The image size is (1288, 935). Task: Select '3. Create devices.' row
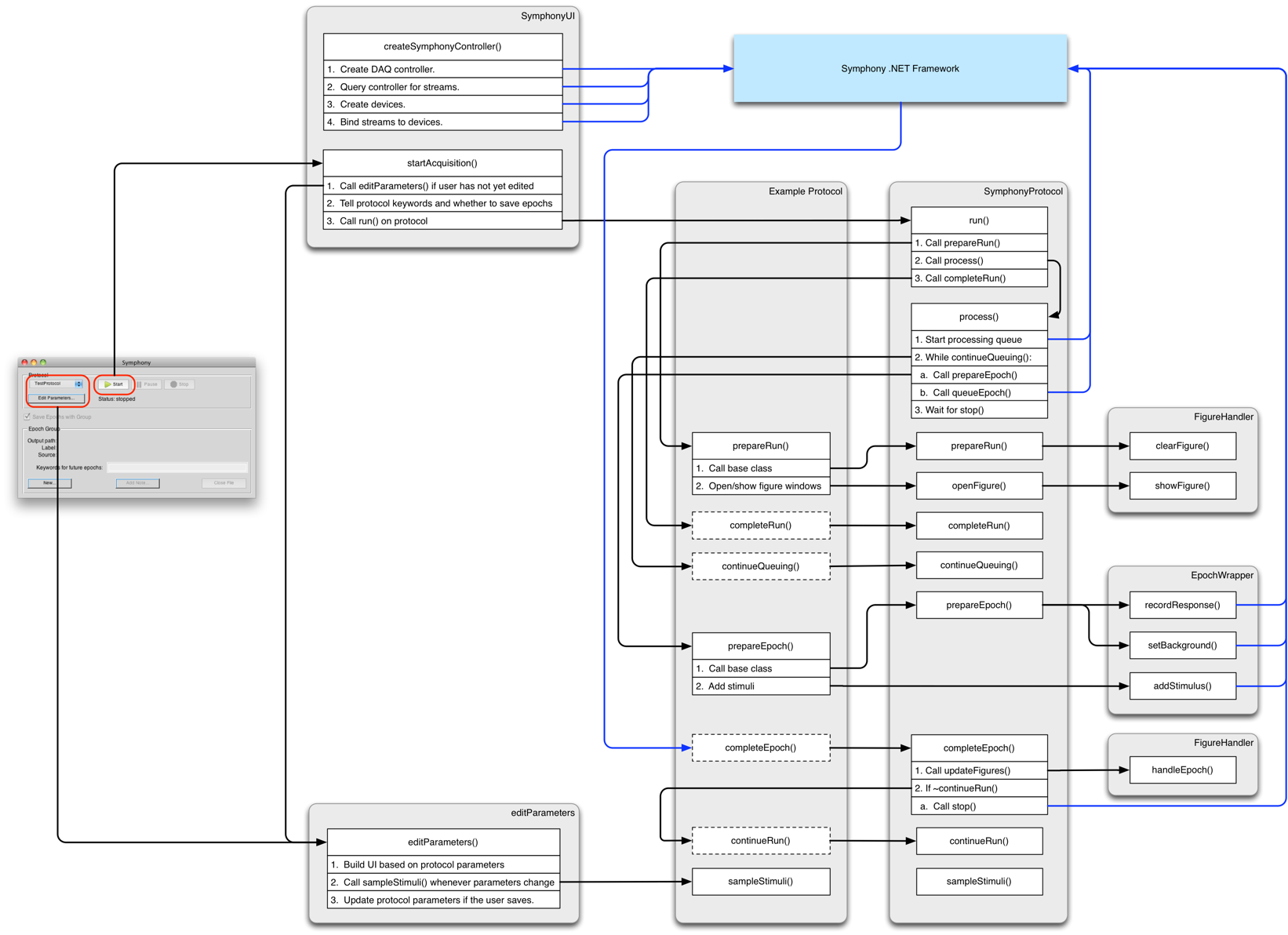(x=442, y=104)
